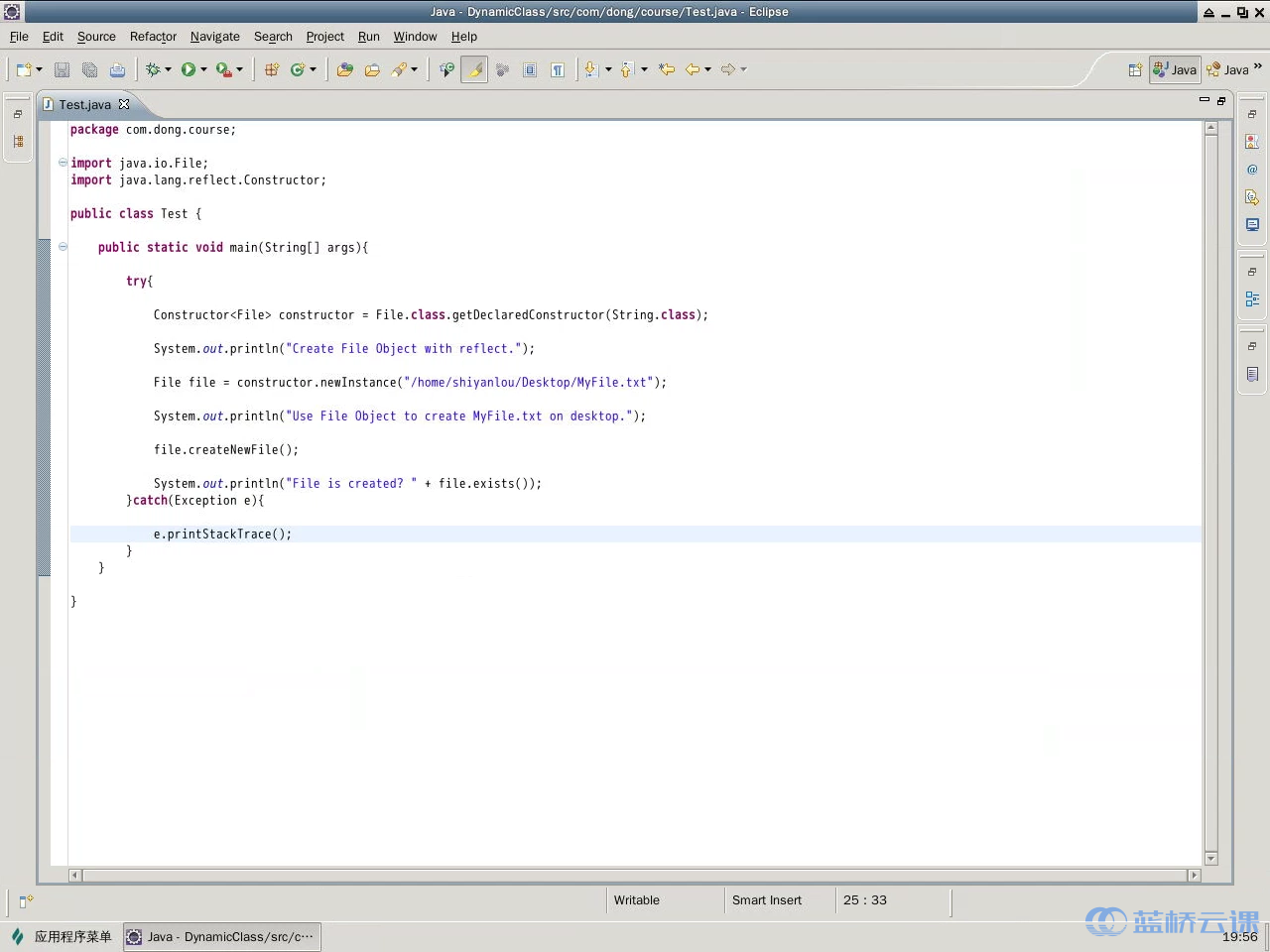Collapse the main method fold marker
This screenshot has width=1270, height=952.
pyautogui.click(x=63, y=247)
